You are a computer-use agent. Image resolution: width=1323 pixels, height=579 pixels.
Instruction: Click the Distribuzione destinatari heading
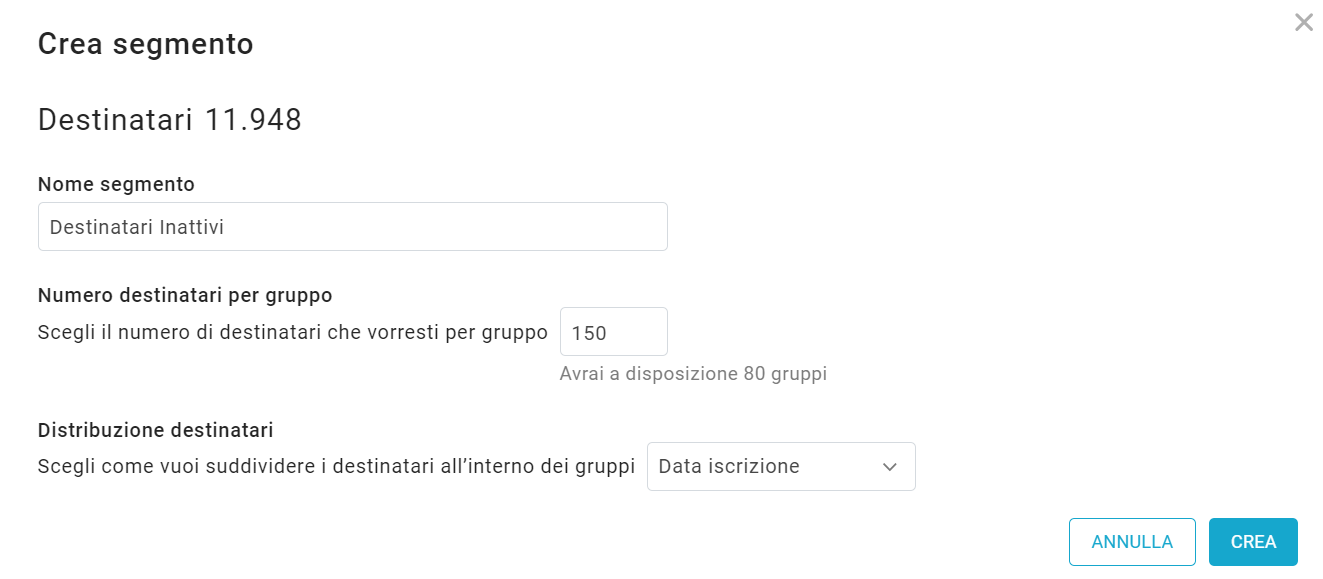point(154,430)
